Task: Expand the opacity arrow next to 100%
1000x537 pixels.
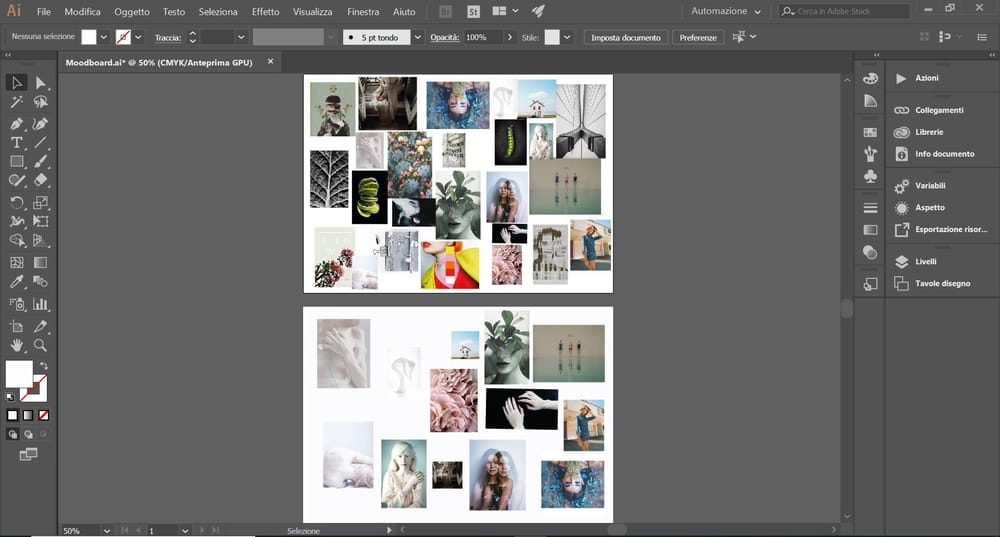Action: 509,37
